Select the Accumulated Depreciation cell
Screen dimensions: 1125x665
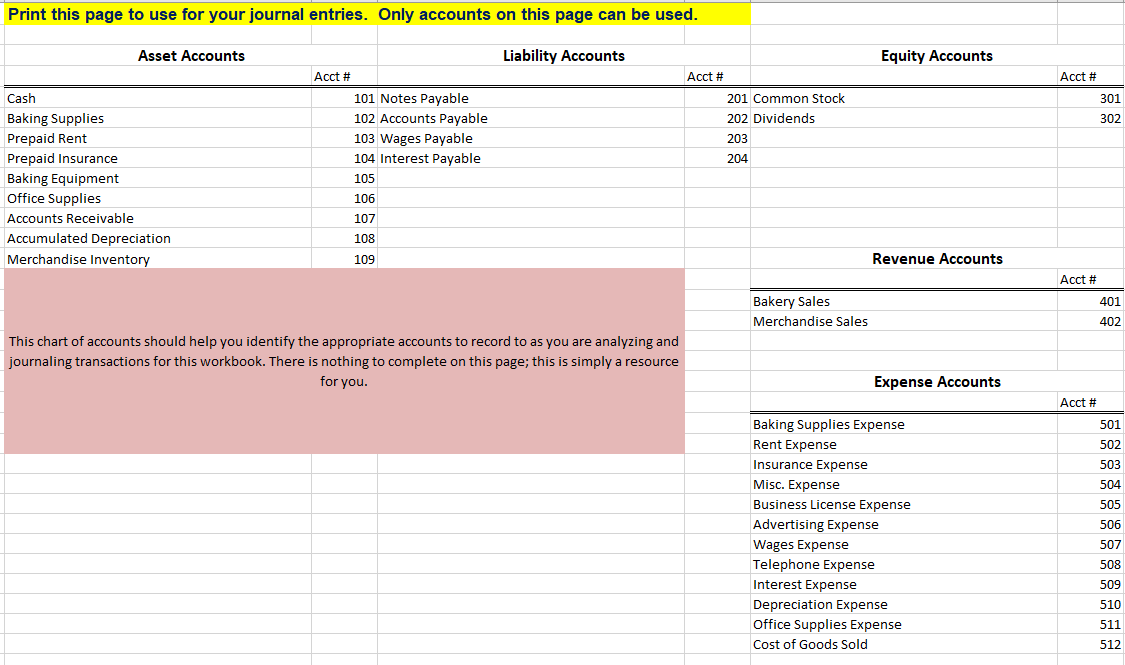coord(158,239)
